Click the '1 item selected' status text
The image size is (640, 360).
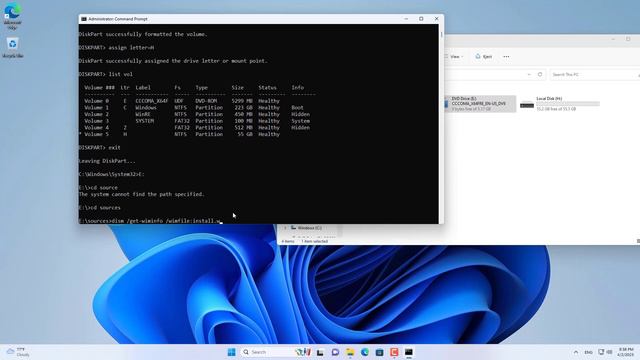[x=315, y=241]
